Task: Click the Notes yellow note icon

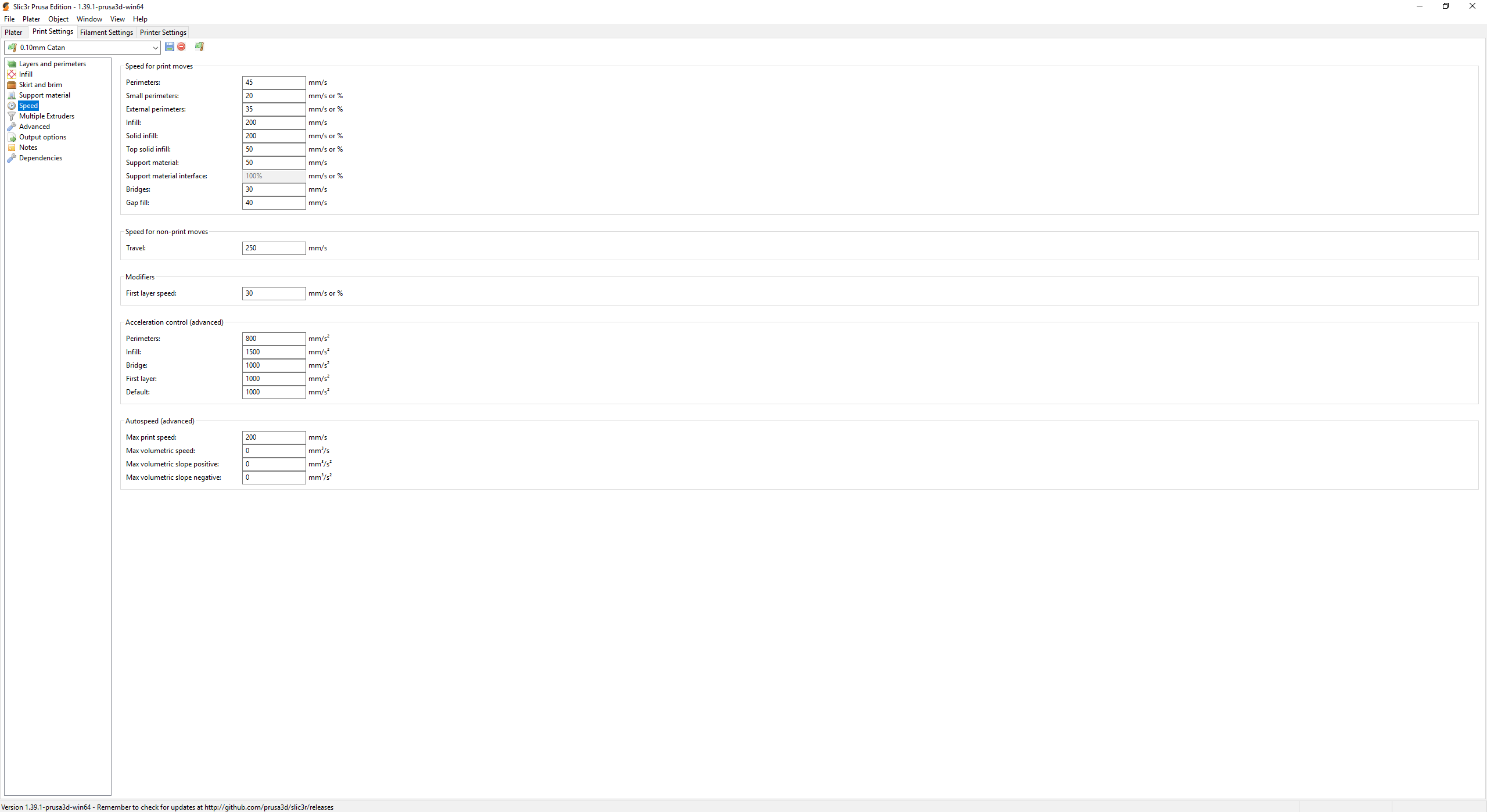Action: (12, 148)
